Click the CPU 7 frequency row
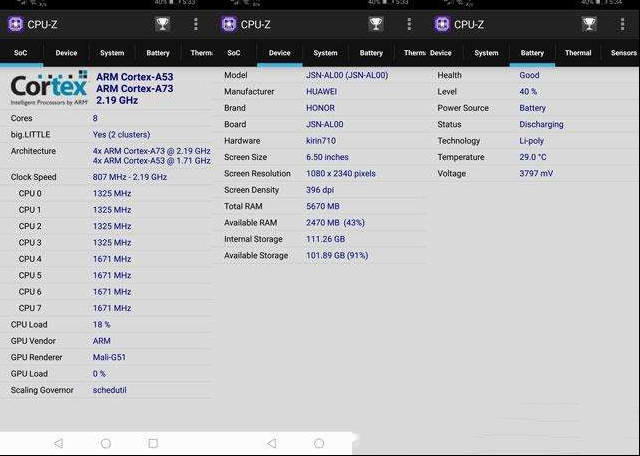 pyautogui.click(x=106, y=308)
